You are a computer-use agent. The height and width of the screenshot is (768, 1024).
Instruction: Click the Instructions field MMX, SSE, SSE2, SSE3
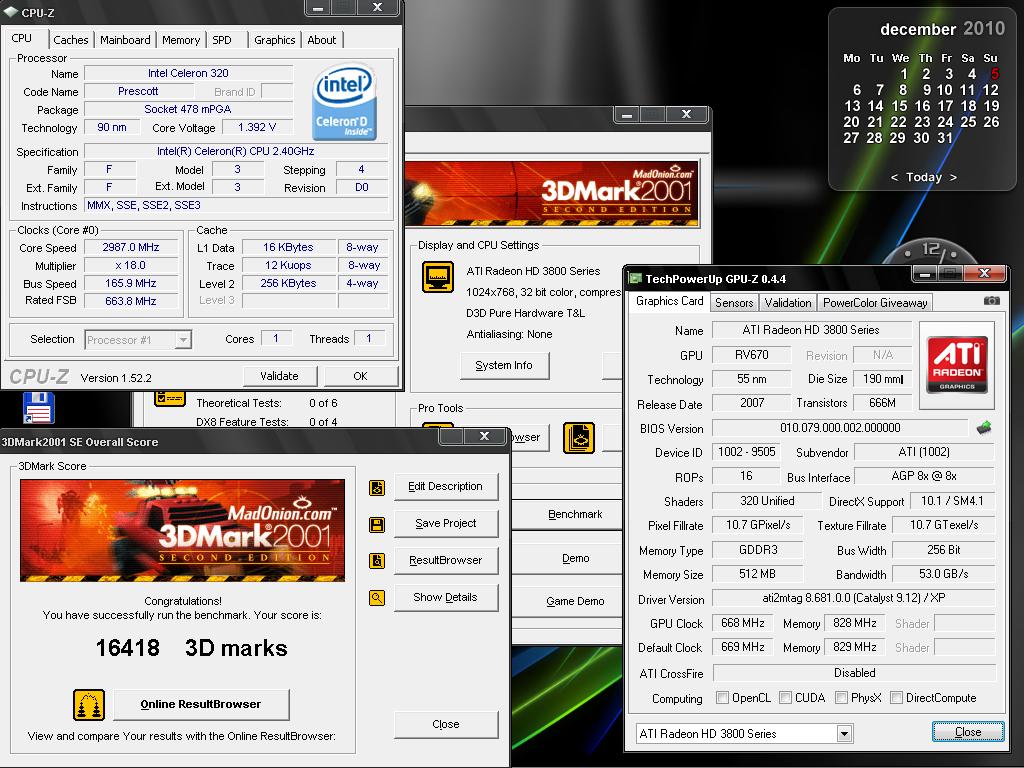coord(236,205)
